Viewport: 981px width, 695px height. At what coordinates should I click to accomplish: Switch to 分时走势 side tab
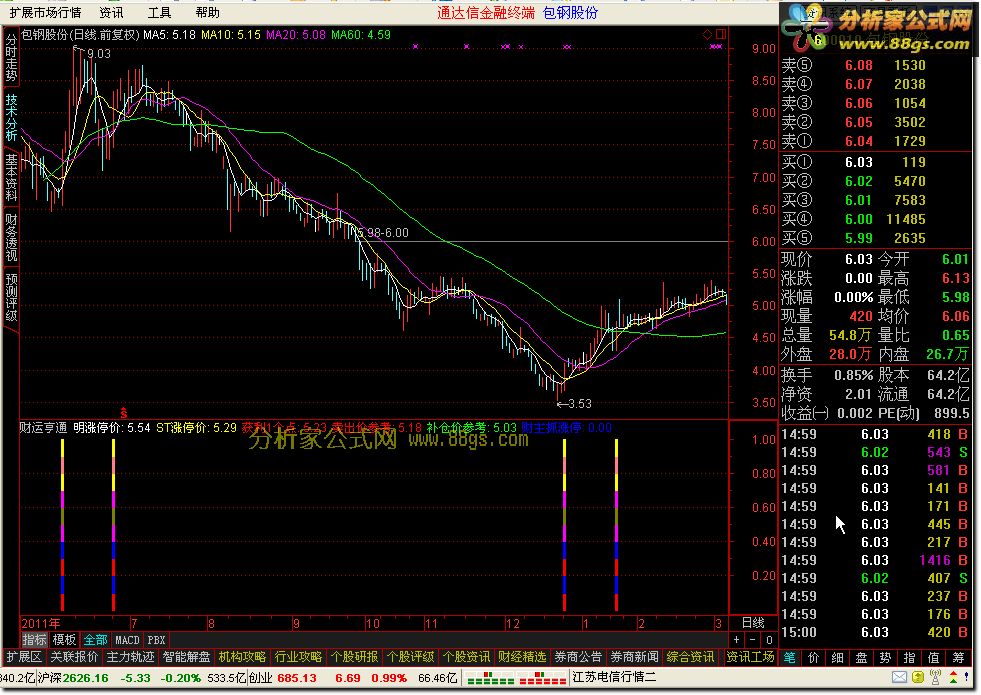pyautogui.click(x=11, y=58)
